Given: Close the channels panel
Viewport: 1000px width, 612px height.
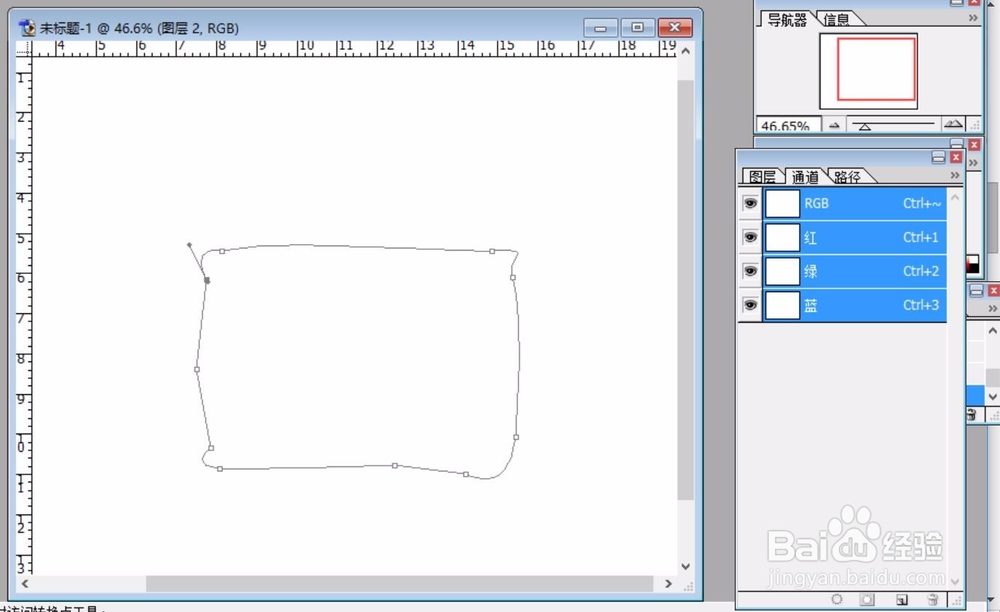Looking at the screenshot, I should (x=955, y=157).
